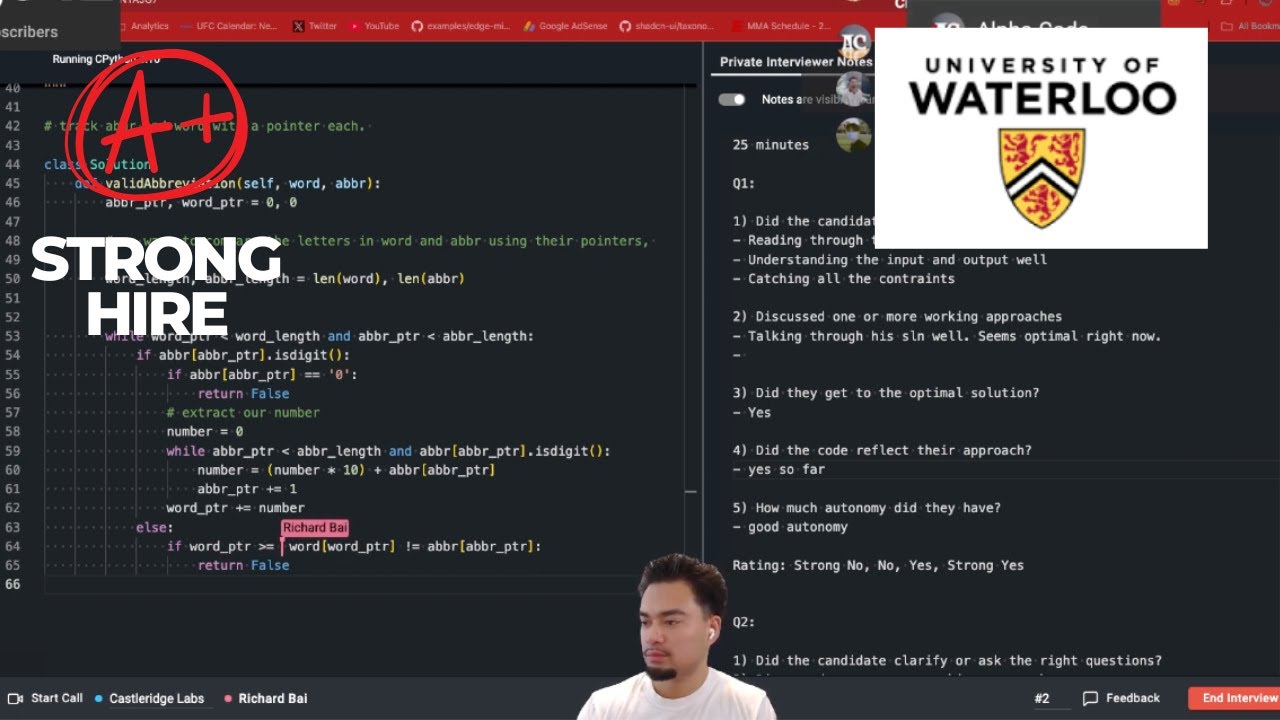
Task: Click code line 61 'abbr_ptr += 1'
Action: coord(247,489)
